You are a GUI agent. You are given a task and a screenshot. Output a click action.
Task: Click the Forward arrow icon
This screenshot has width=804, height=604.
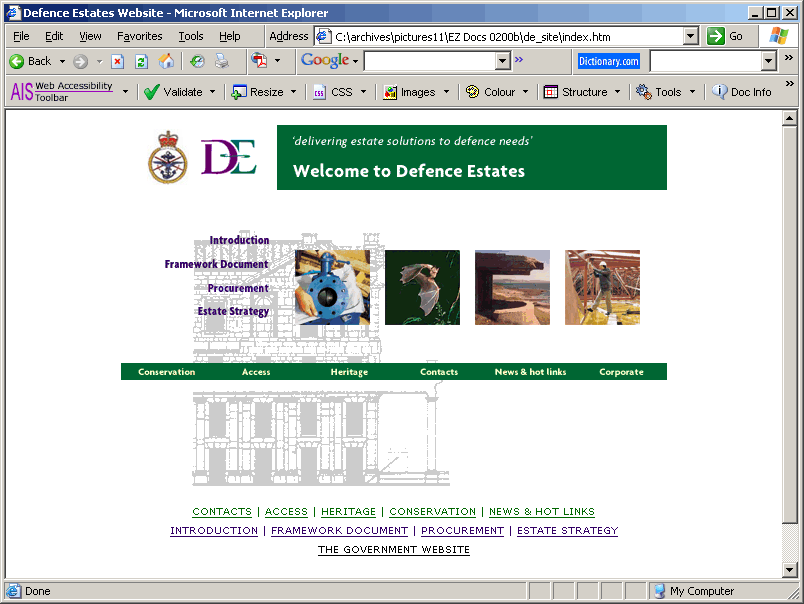80,62
